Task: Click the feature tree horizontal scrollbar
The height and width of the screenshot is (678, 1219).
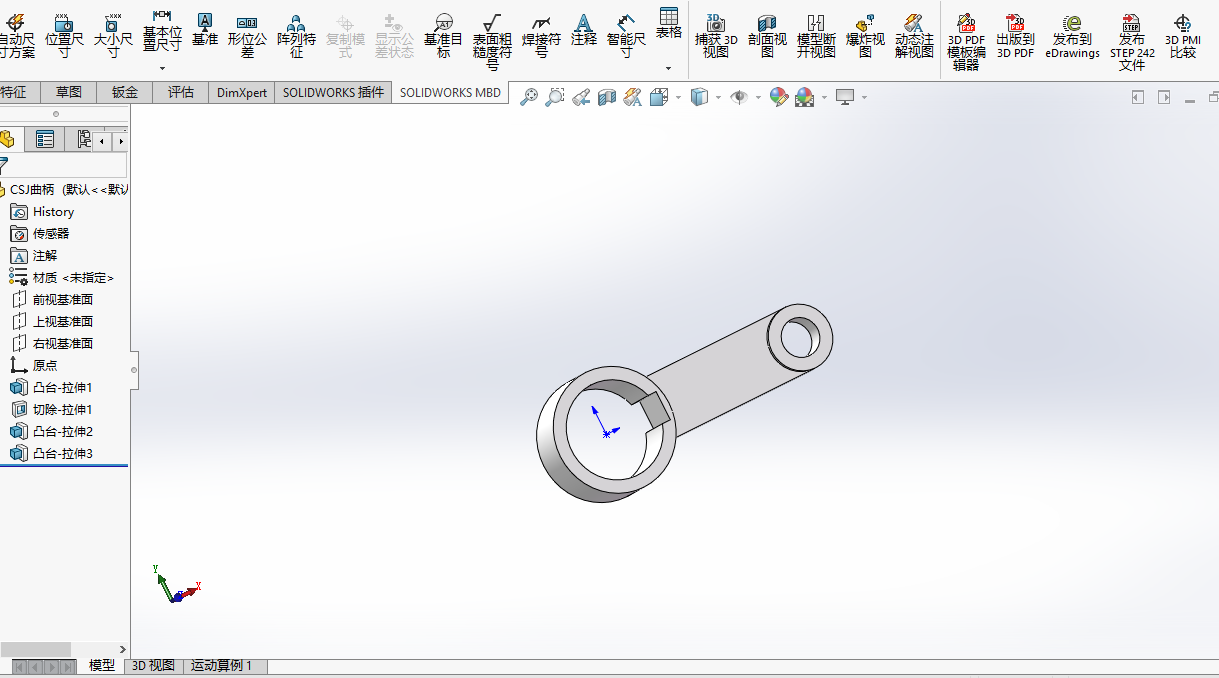Action: coord(36,649)
